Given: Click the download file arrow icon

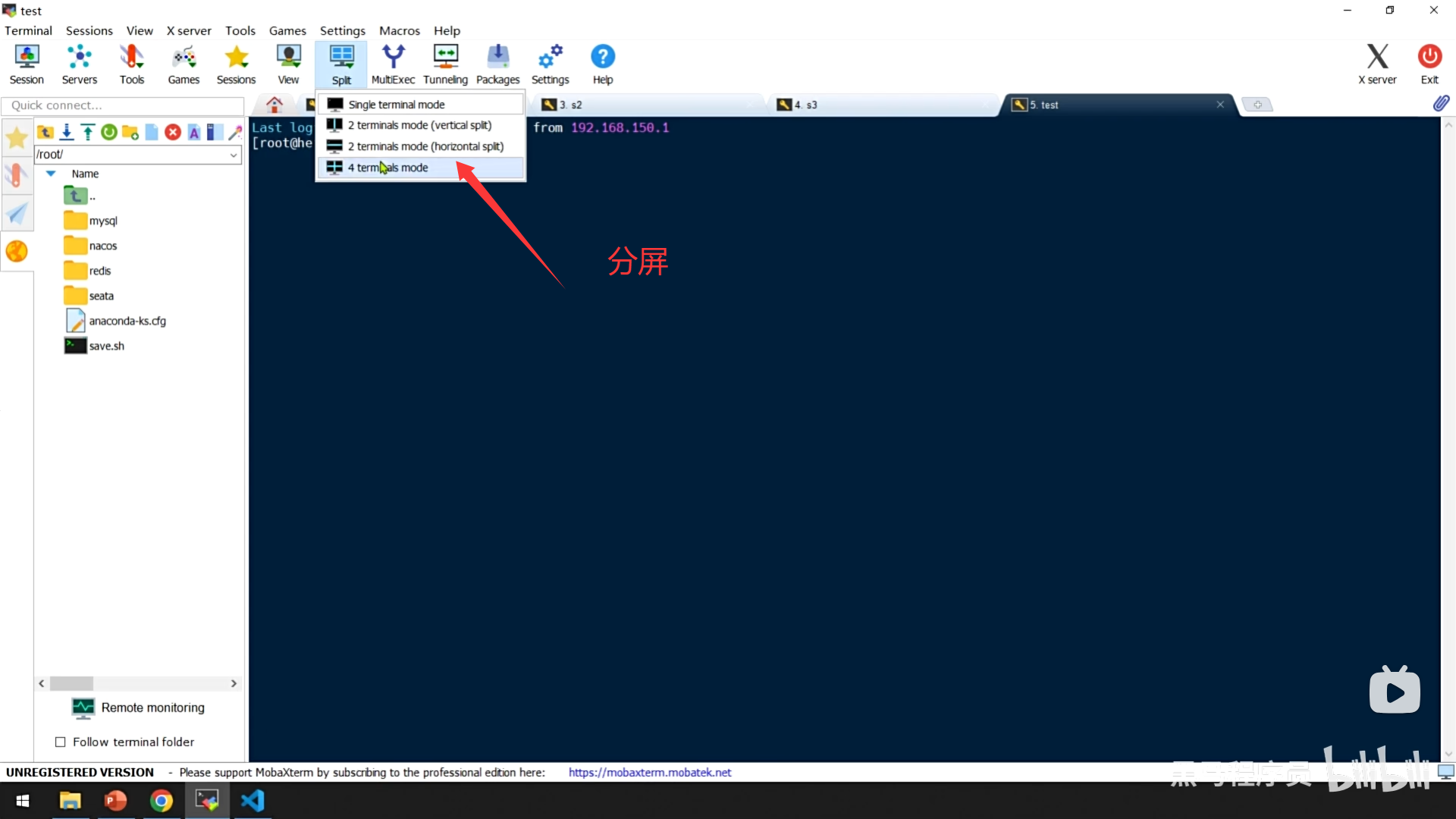Looking at the screenshot, I should click(67, 133).
